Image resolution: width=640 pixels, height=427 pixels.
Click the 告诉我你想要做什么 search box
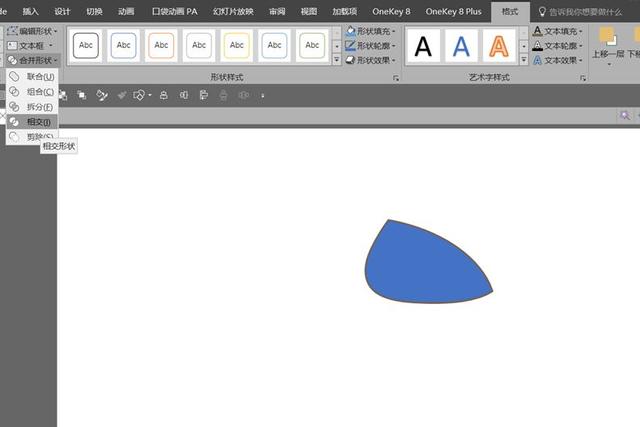[580, 12]
